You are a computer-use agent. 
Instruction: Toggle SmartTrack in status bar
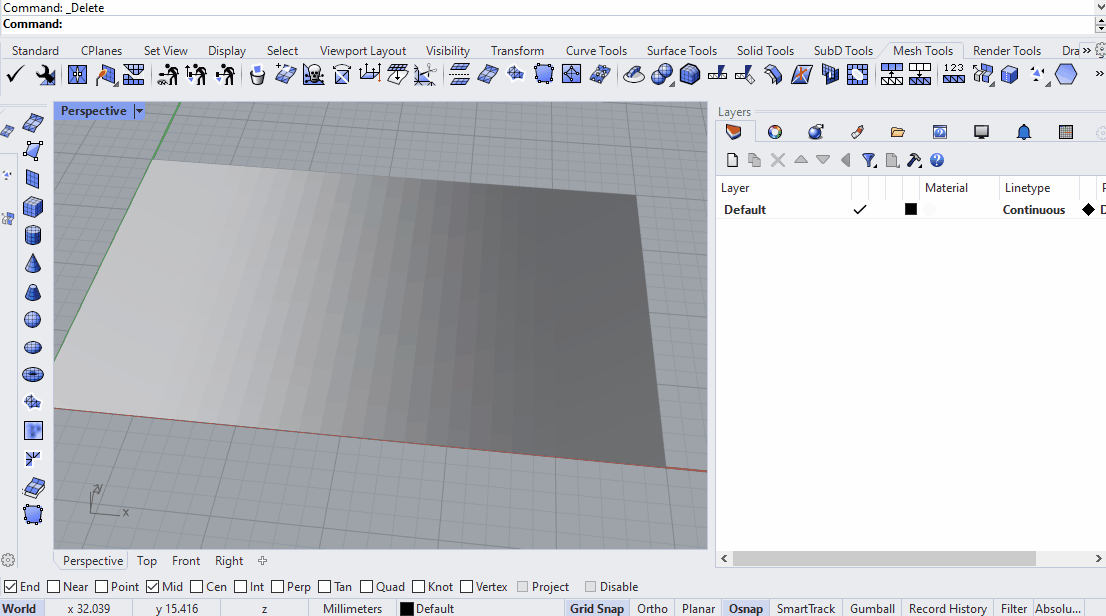click(806, 608)
